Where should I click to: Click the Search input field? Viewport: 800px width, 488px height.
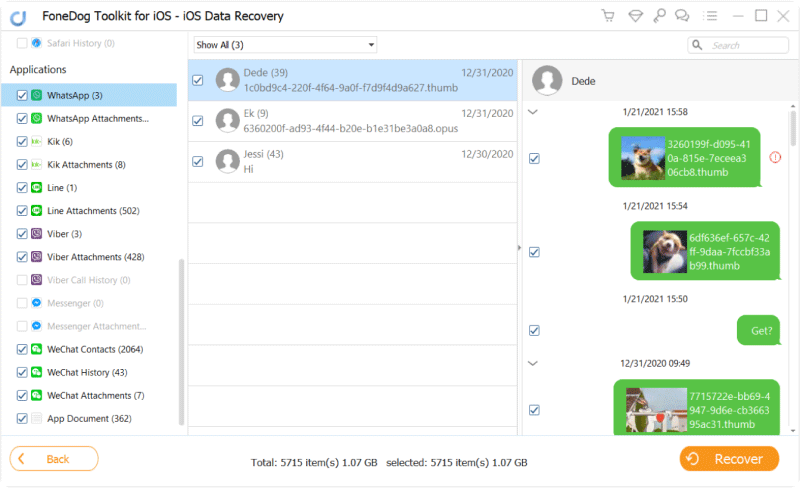pyautogui.click(x=745, y=45)
